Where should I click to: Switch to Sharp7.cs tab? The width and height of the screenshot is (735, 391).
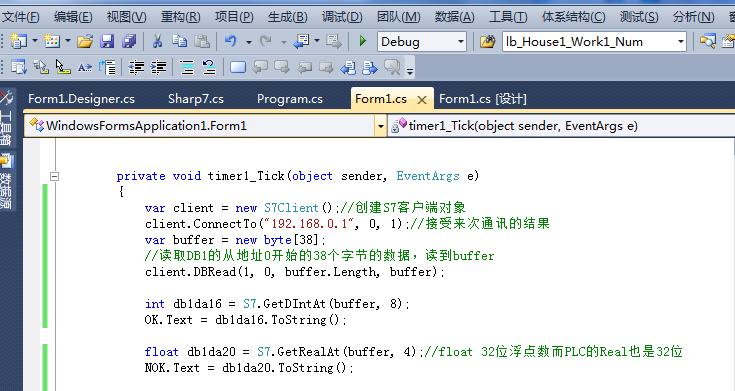click(195, 99)
